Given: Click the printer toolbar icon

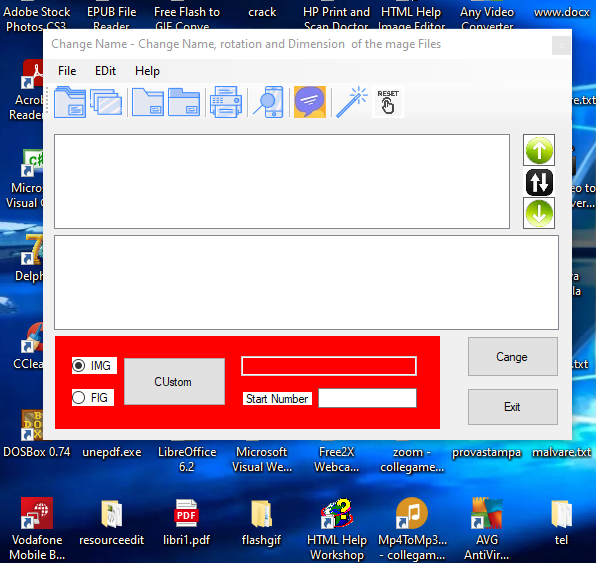Looking at the screenshot, I should (226, 102).
